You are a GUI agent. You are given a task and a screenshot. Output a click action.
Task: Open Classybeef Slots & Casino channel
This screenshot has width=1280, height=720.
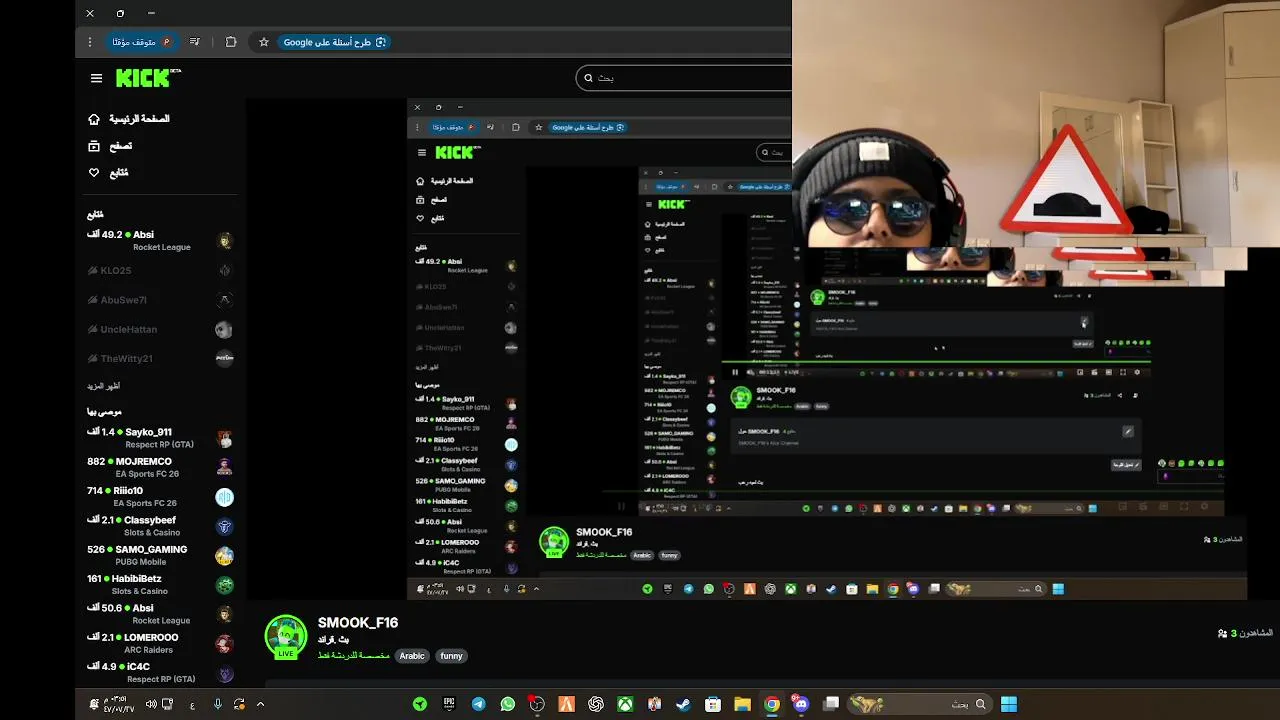[x=160, y=526]
